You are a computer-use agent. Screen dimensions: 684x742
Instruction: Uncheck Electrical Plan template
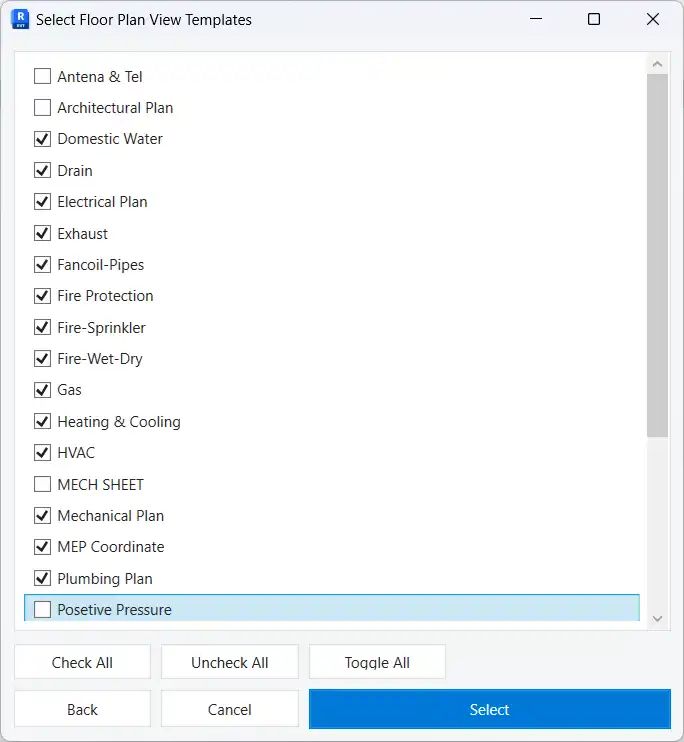[x=42, y=202]
